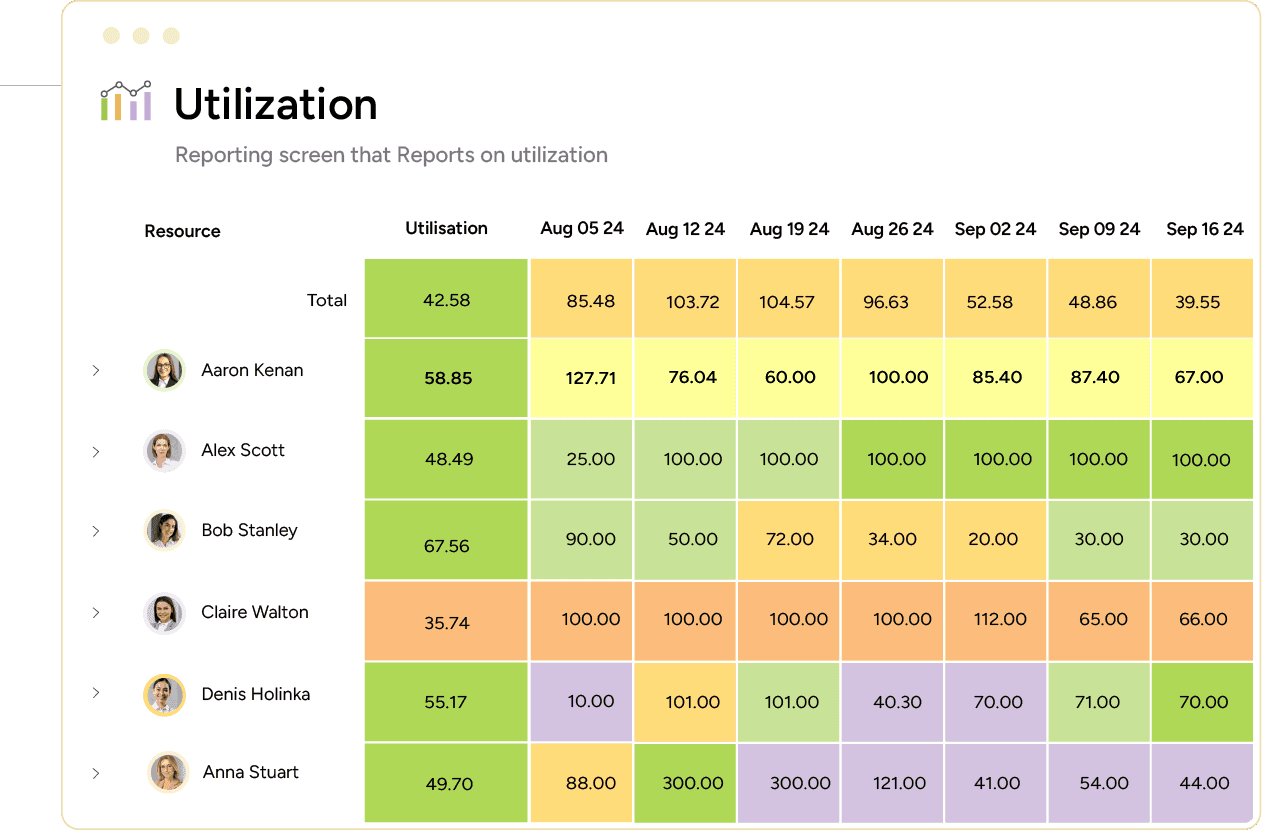Click the first yellow window dot
The width and height of the screenshot is (1262, 830).
tap(110, 34)
